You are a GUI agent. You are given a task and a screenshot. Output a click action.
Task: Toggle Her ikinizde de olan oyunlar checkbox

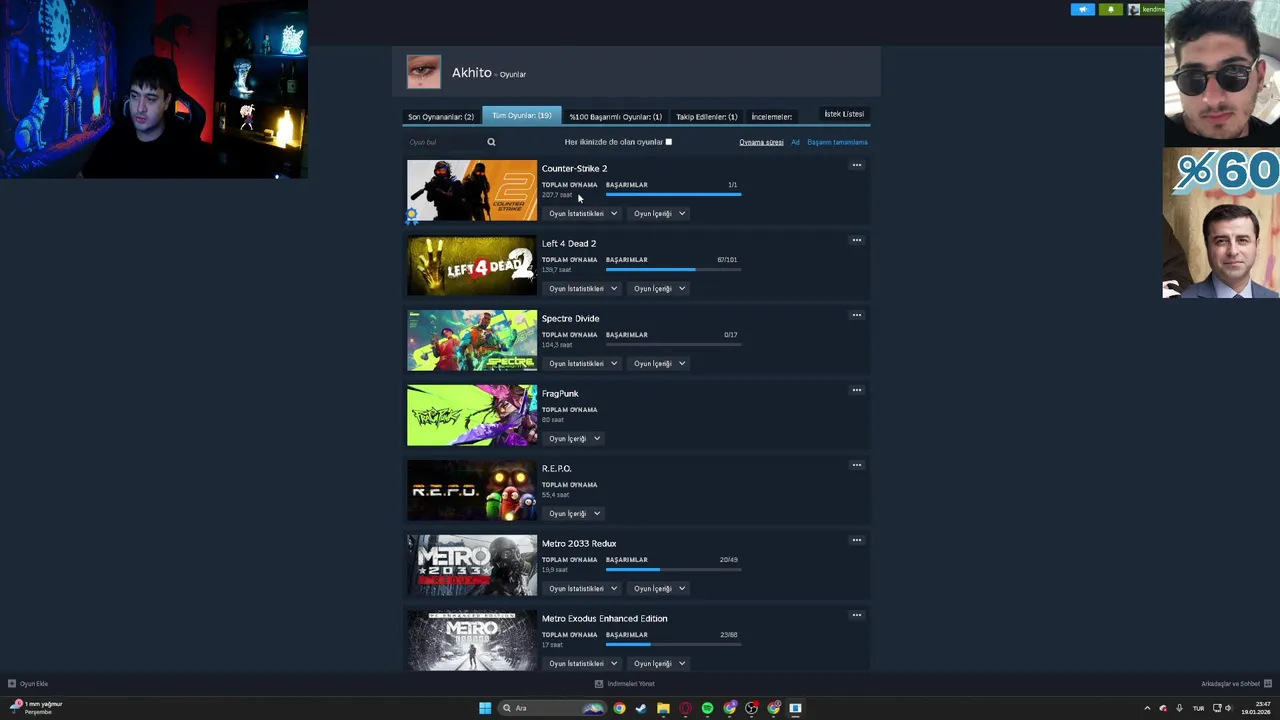pos(668,142)
